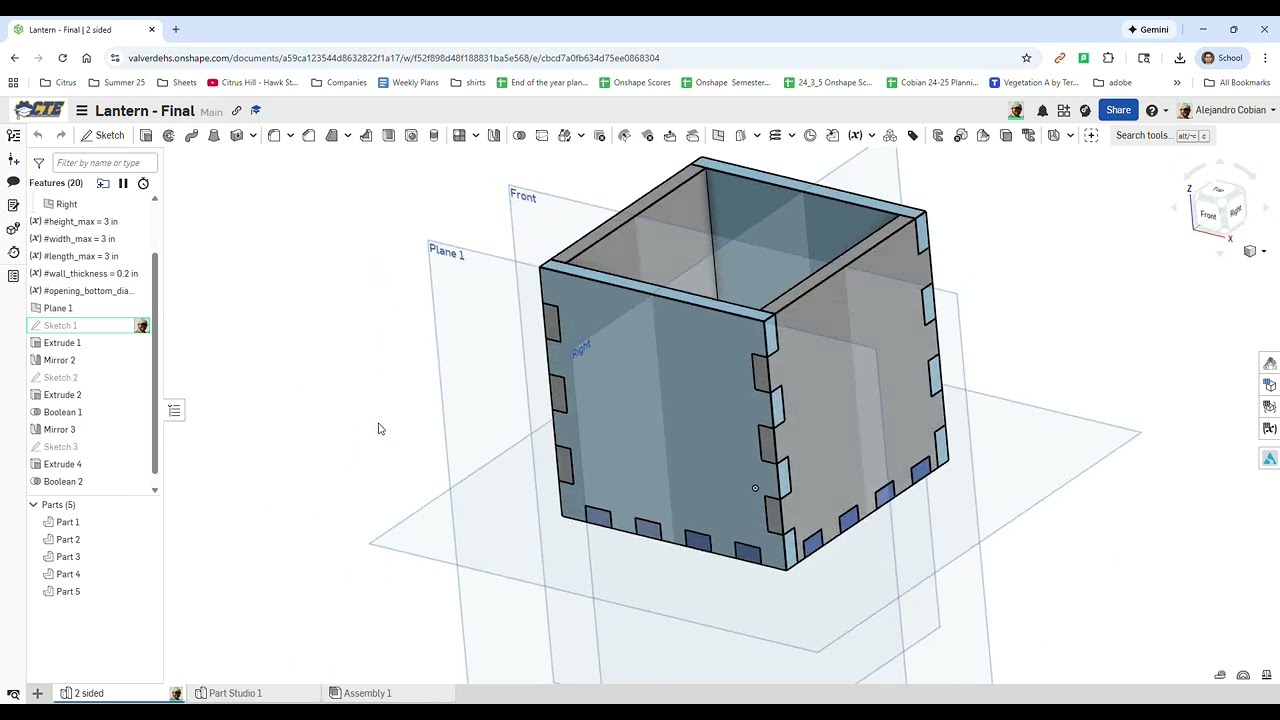
Task: Select Boolean 1 feature
Action: (63, 412)
